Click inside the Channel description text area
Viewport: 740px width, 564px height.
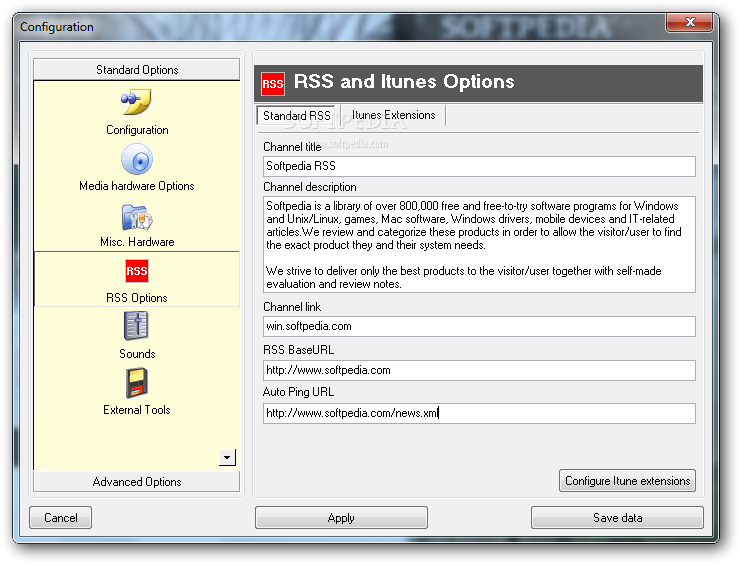coord(479,244)
